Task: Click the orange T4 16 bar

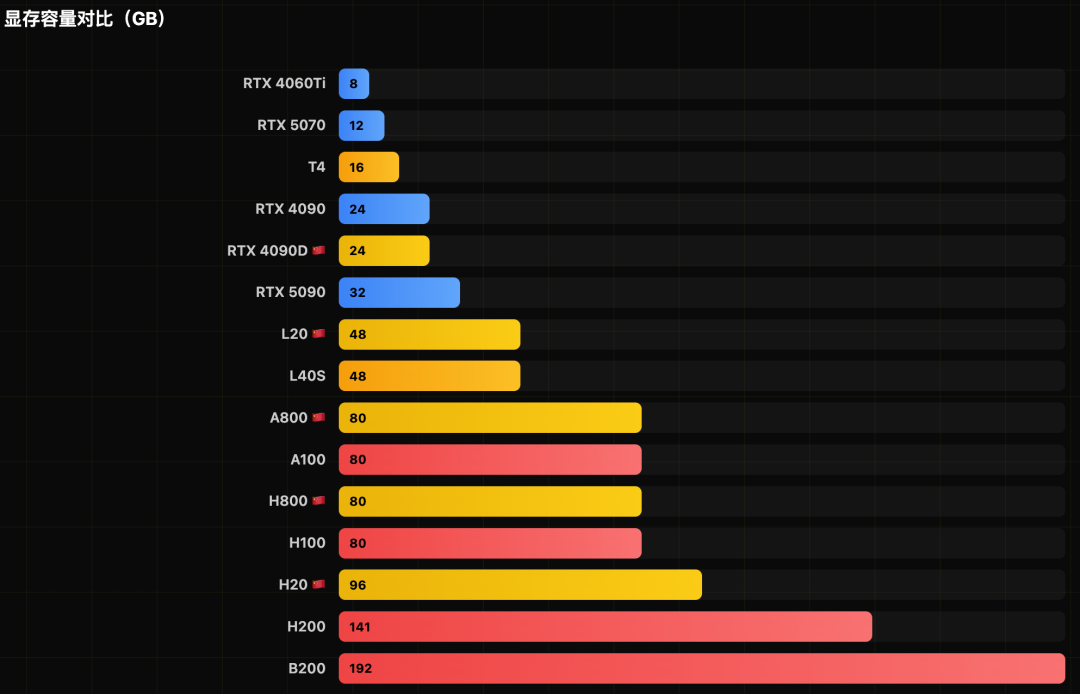Action: (369, 167)
